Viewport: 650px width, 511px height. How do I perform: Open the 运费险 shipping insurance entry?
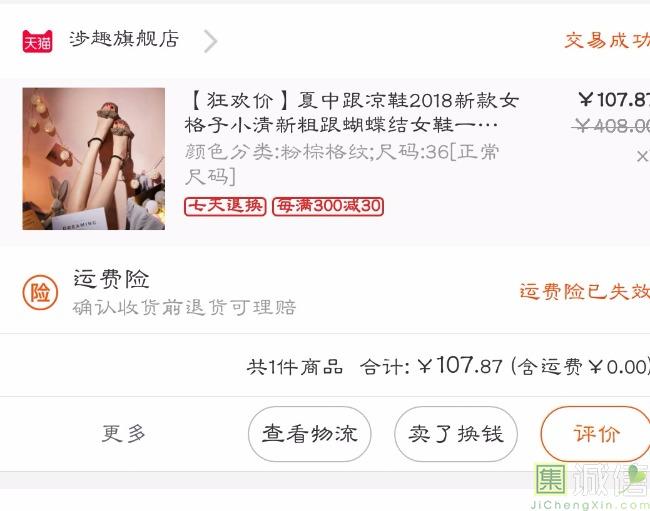[111, 279]
